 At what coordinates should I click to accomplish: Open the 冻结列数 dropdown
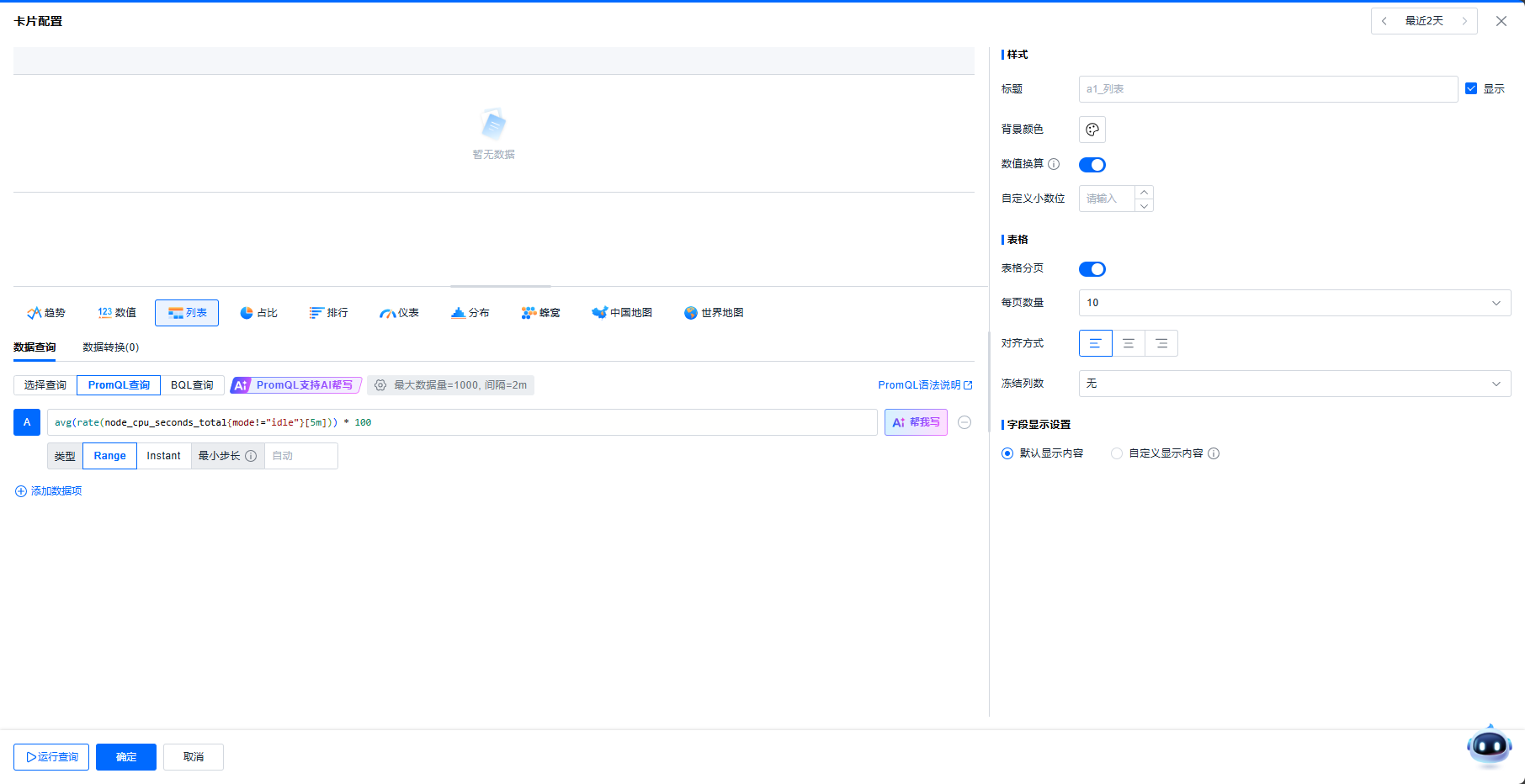click(x=1294, y=384)
